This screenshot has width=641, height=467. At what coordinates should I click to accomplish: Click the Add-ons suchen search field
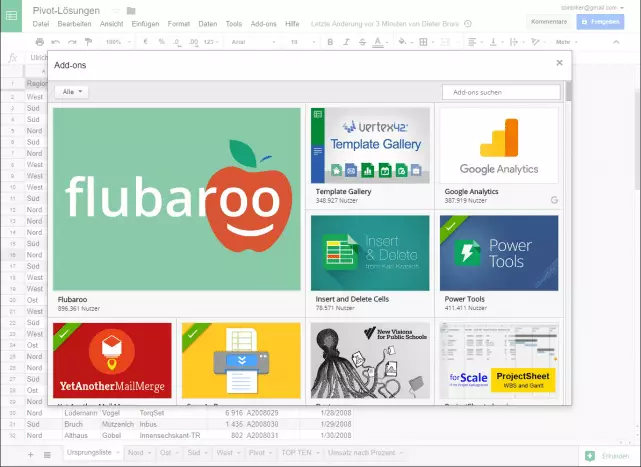click(x=501, y=92)
